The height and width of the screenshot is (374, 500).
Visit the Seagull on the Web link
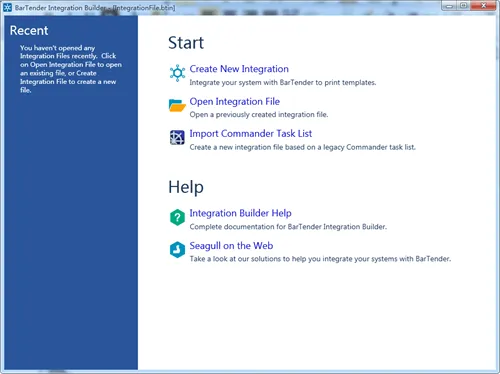(231, 246)
